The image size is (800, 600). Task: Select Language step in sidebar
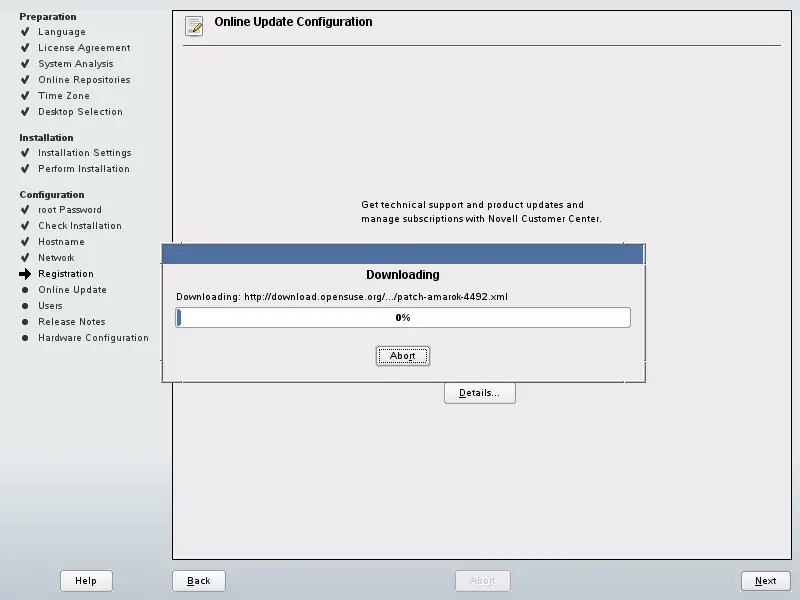(x=62, y=32)
